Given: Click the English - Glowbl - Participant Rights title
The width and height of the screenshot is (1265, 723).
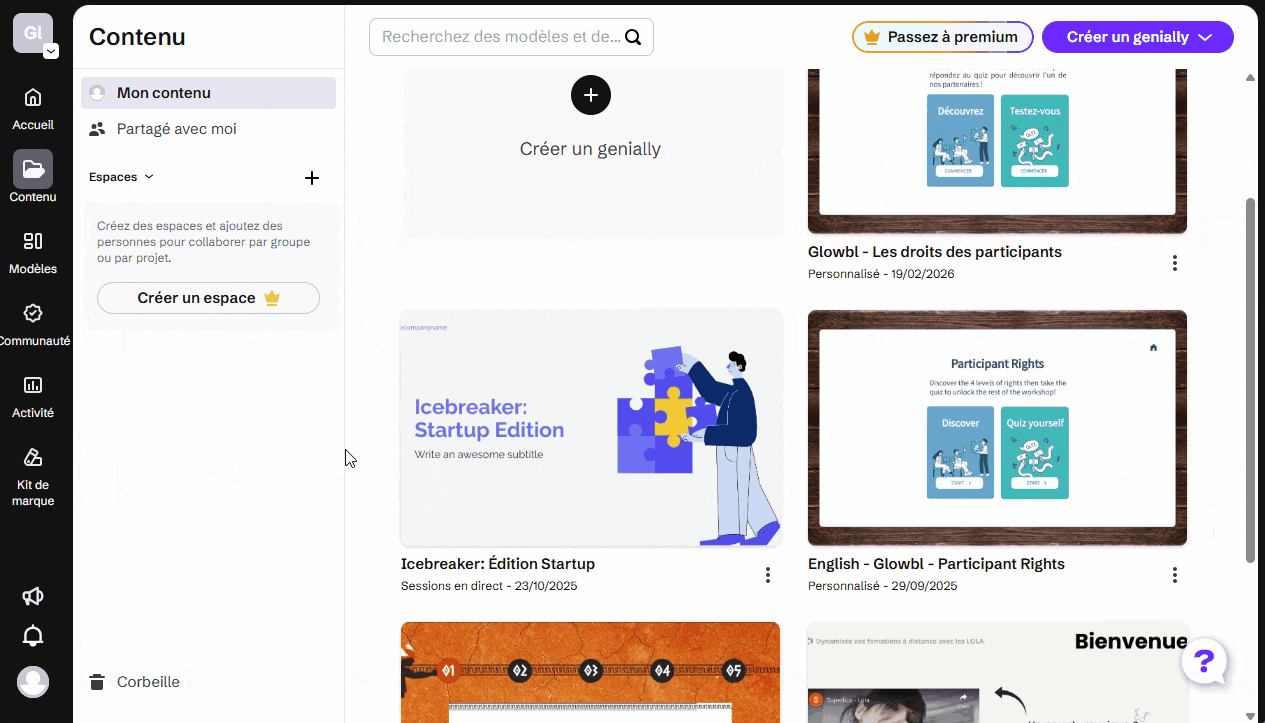Looking at the screenshot, I should tap(936, 564).
